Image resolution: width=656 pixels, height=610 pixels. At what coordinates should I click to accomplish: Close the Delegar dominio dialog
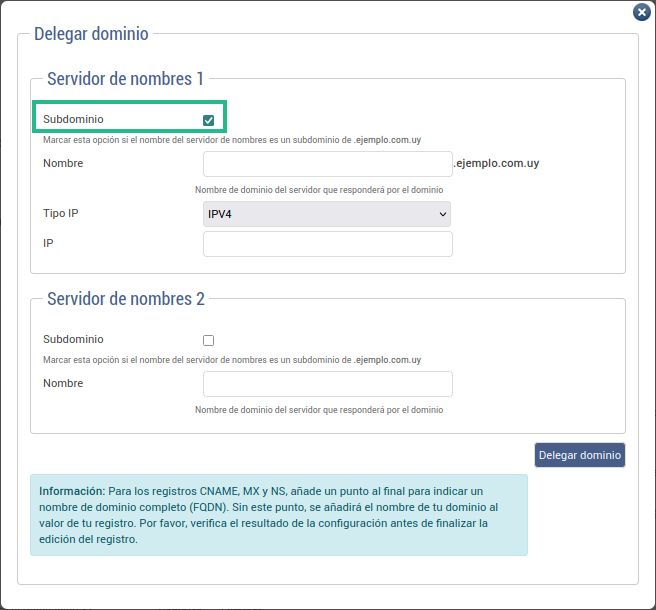641,13
